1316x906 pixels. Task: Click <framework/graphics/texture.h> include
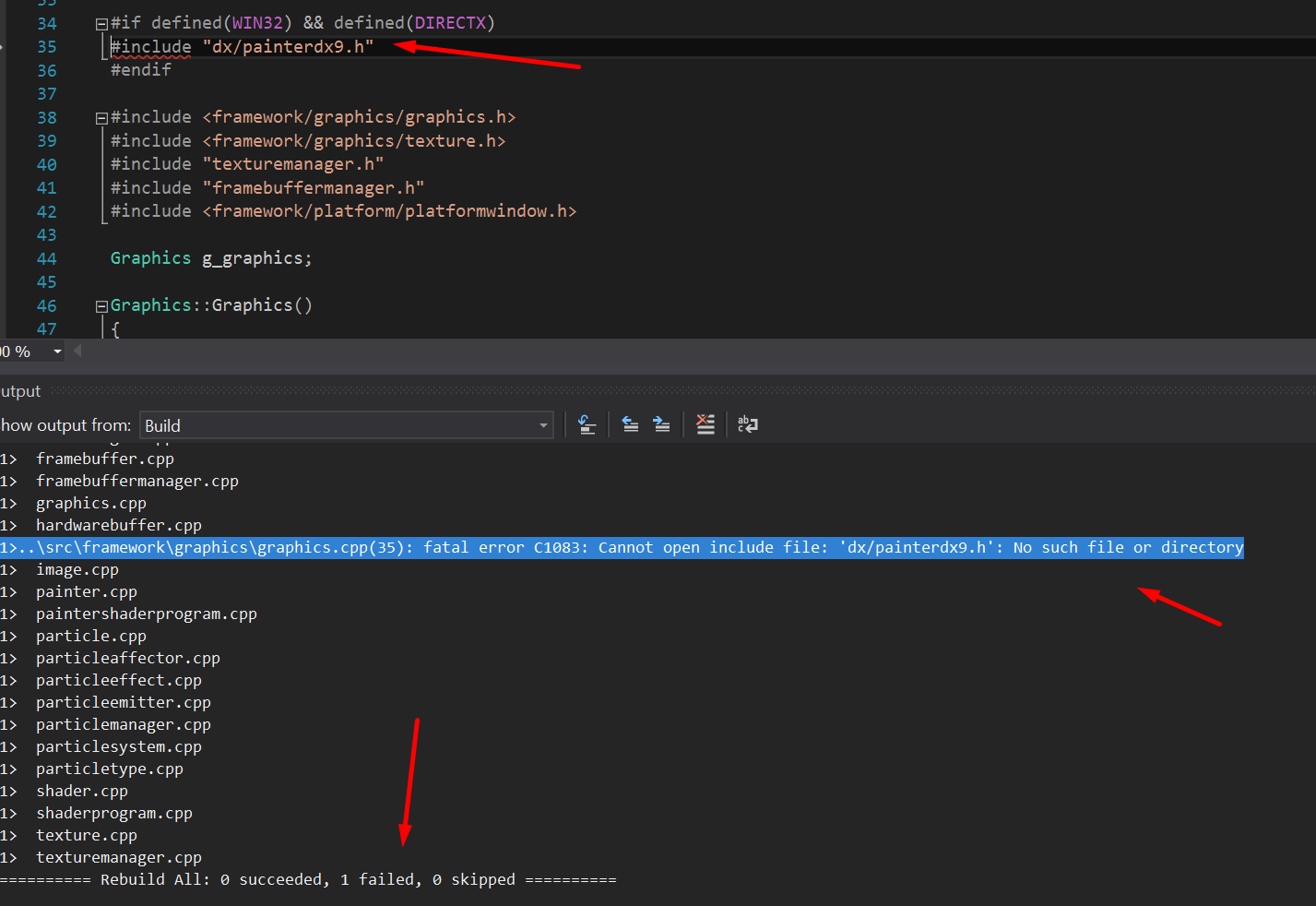pyautogui.click(x=354, y=141)
